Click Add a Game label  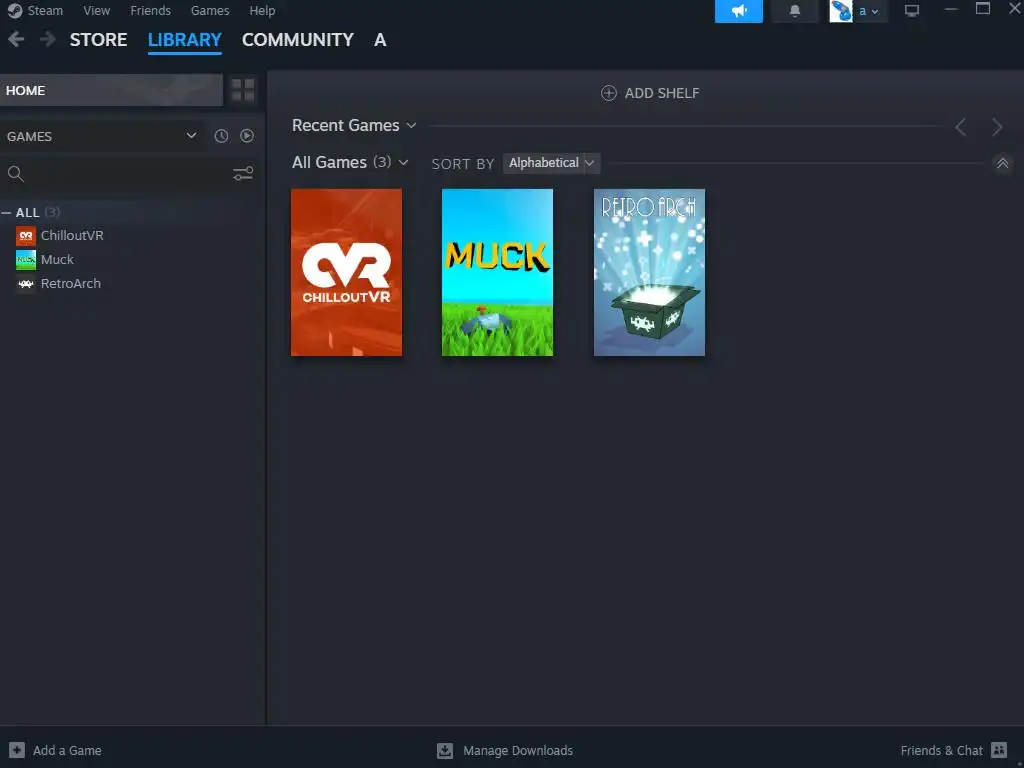pos(67,750)
